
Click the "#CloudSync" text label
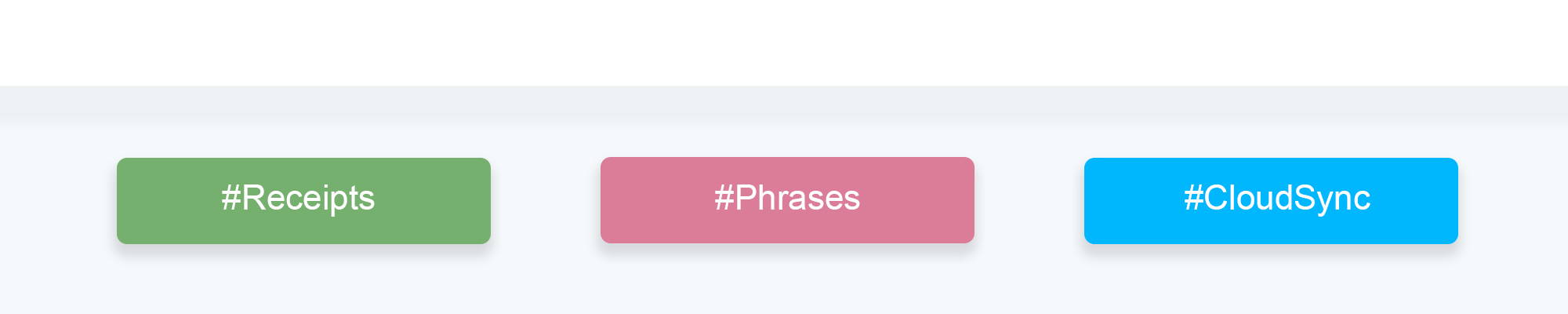[x=1277, y=199]
